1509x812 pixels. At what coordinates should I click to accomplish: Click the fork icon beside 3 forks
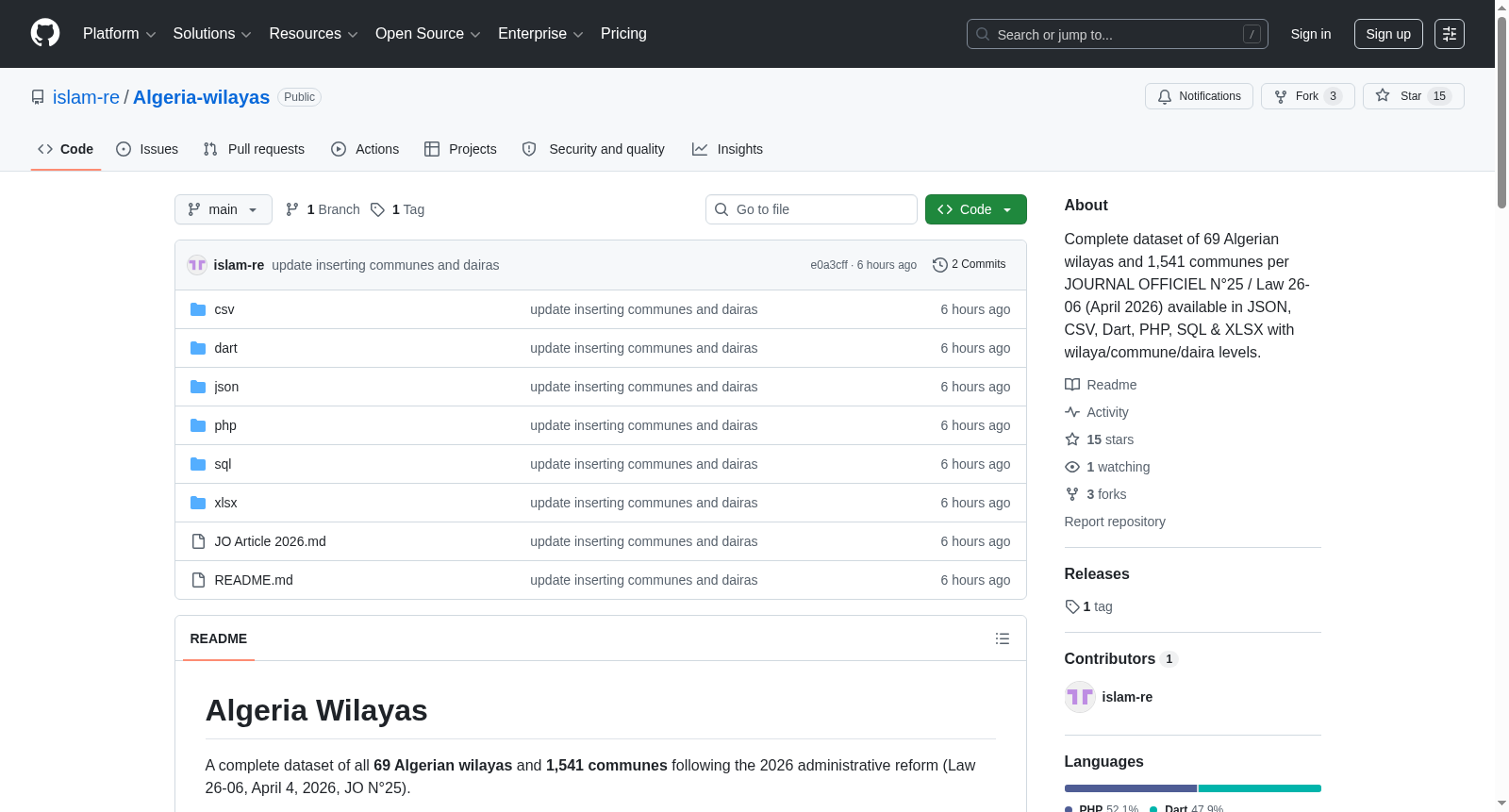pyautogui.click(x=1072, y=494)
